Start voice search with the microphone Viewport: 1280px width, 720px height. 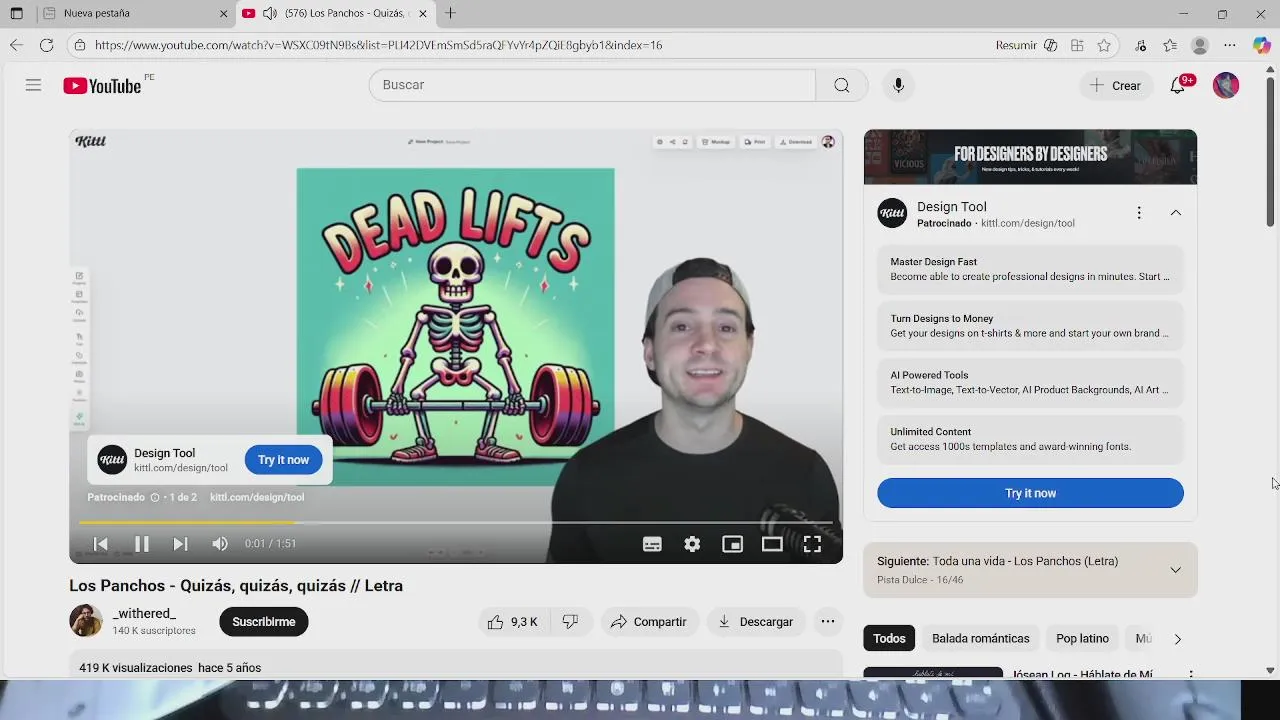click(898, 85)
